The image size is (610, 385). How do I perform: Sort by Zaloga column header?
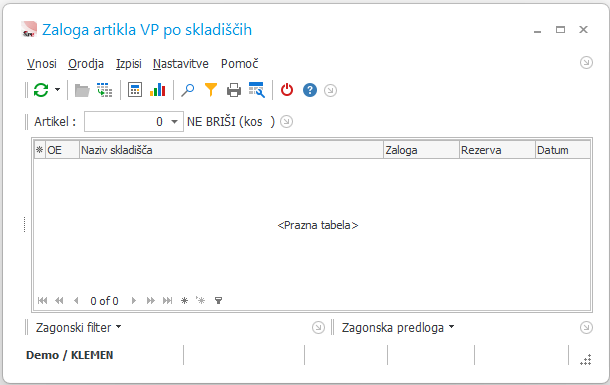tap(421, 150)
